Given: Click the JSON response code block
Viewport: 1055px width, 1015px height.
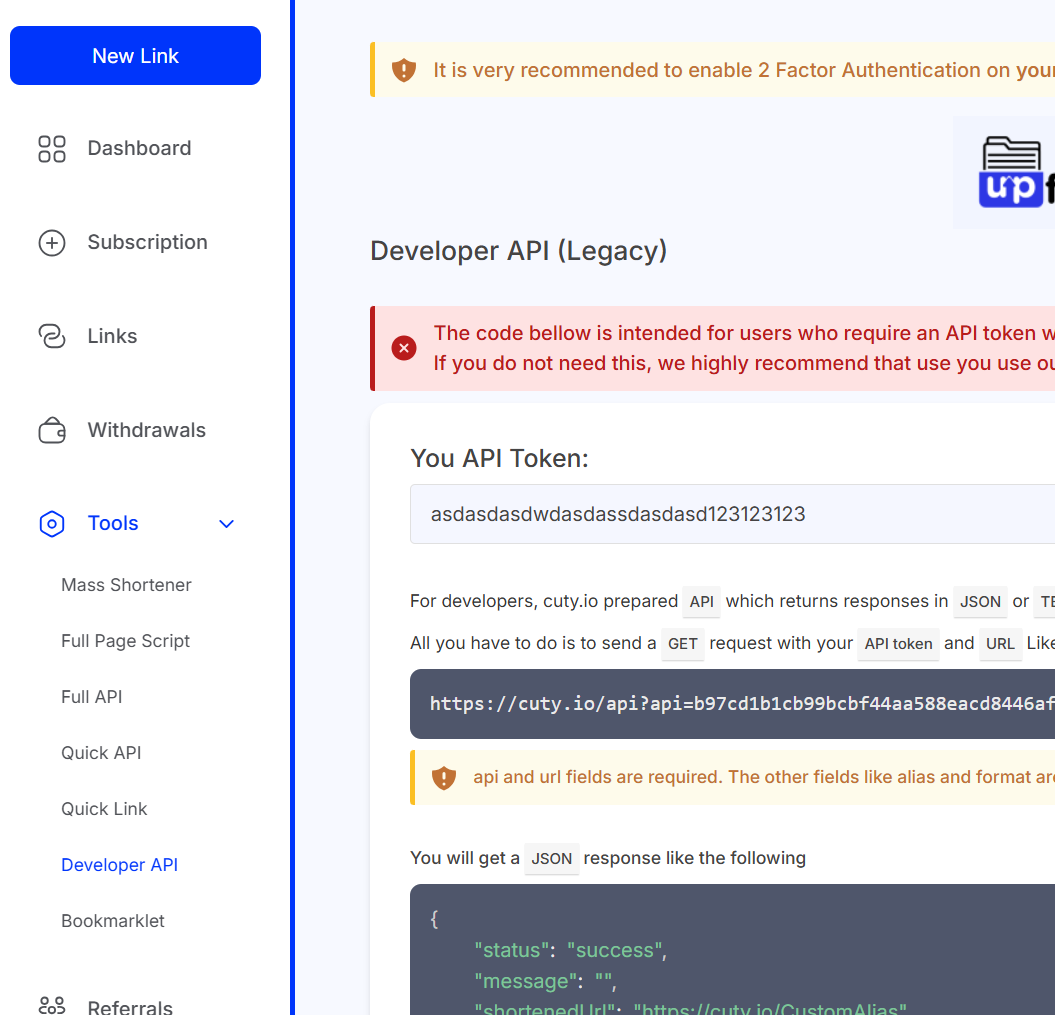Looking at the screenshot, I should (732, 950).
